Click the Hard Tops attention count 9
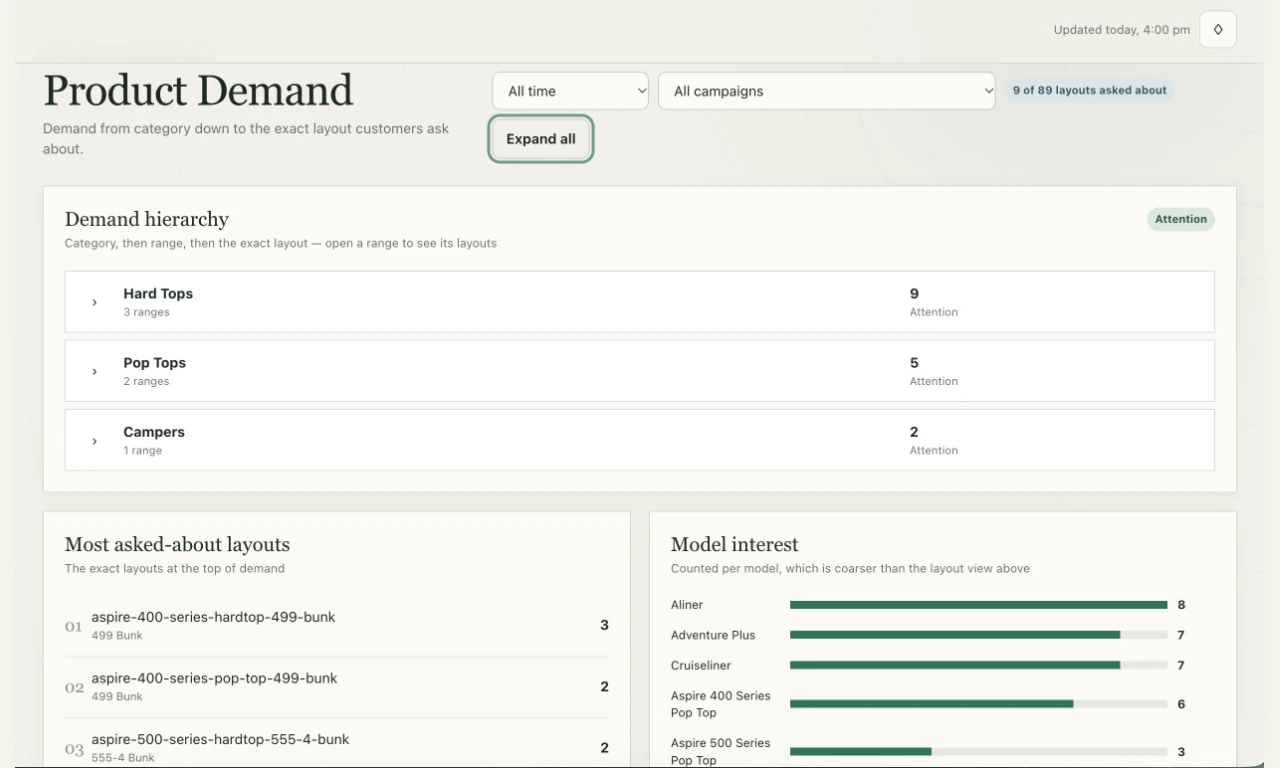This screenshot has height=768, width=1280. (914, 294)
